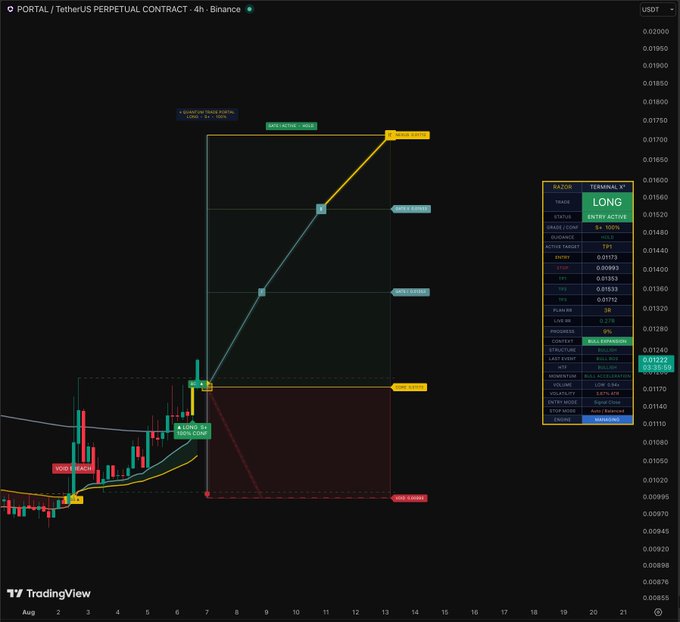The width and height of the screenshot is (680, 622).
Task: Click the small yellow label near August 2
Action: [75, 500]
